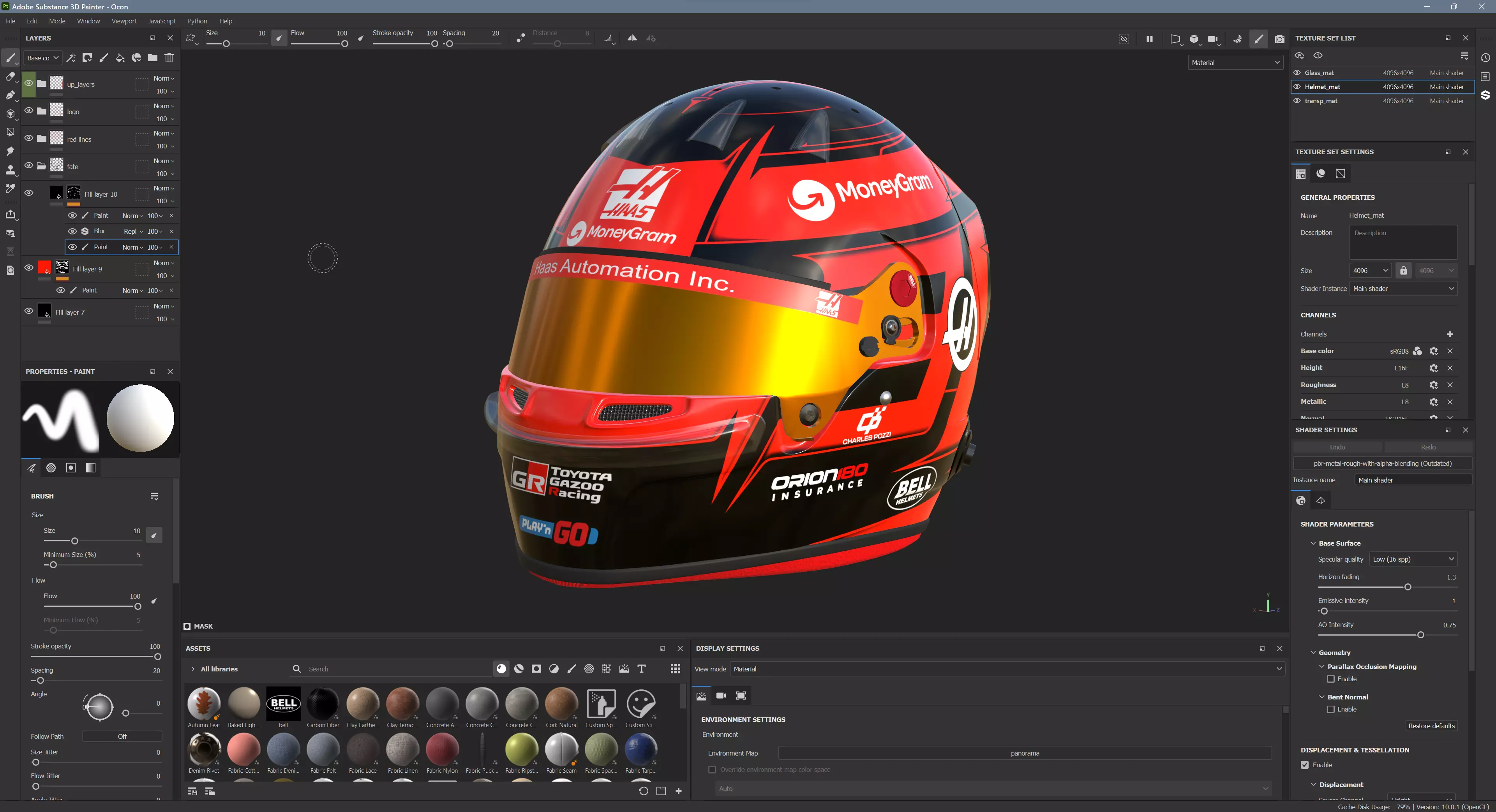The width and height of the screenshot is (1496, 812).
Task: Expand All libraries in Assets
Action: (193, 669)
